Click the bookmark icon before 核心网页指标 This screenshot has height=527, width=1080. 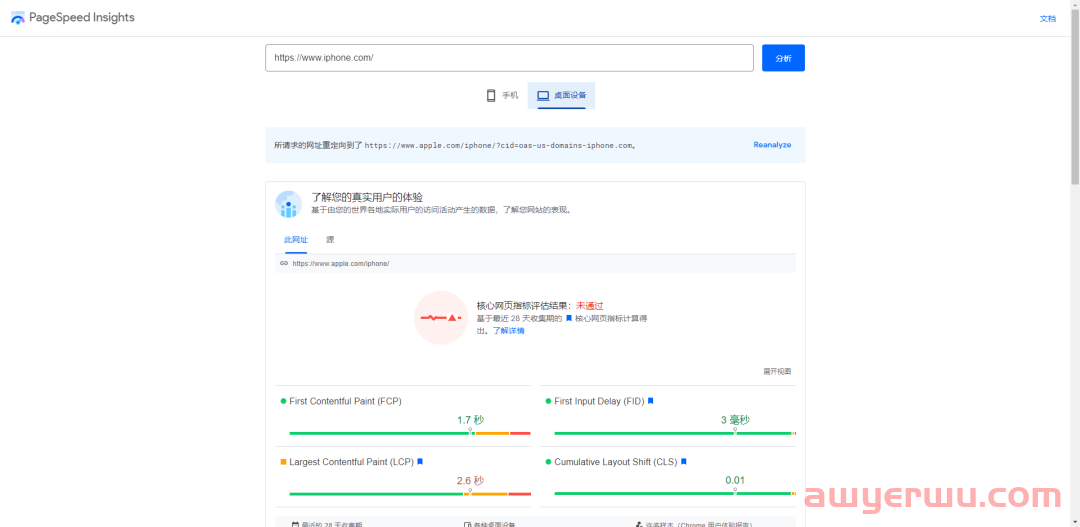pyautogui.click(x=569, y=319)
